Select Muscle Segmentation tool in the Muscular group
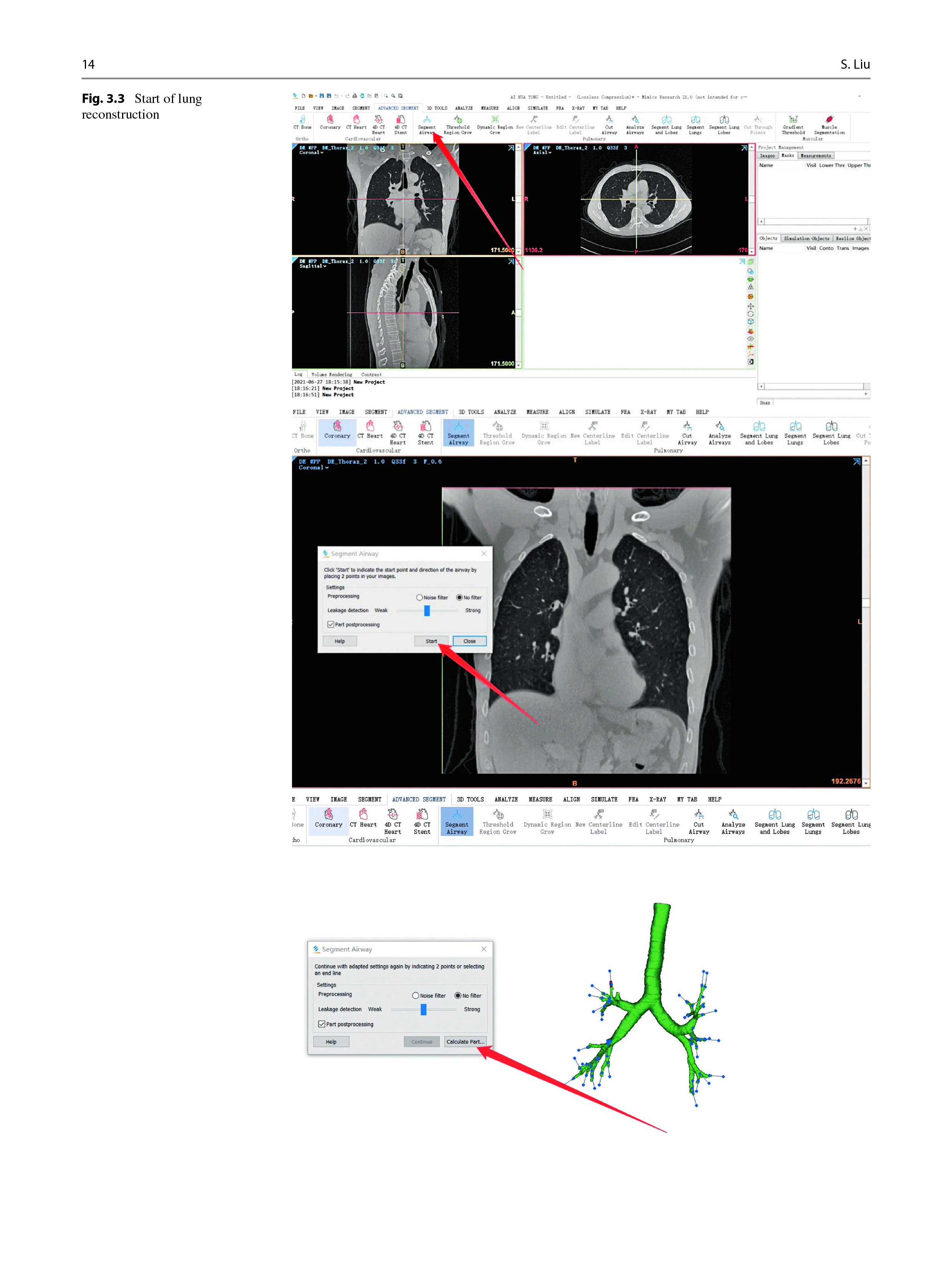Screen dimensions: 952x1265 [828, 125]
